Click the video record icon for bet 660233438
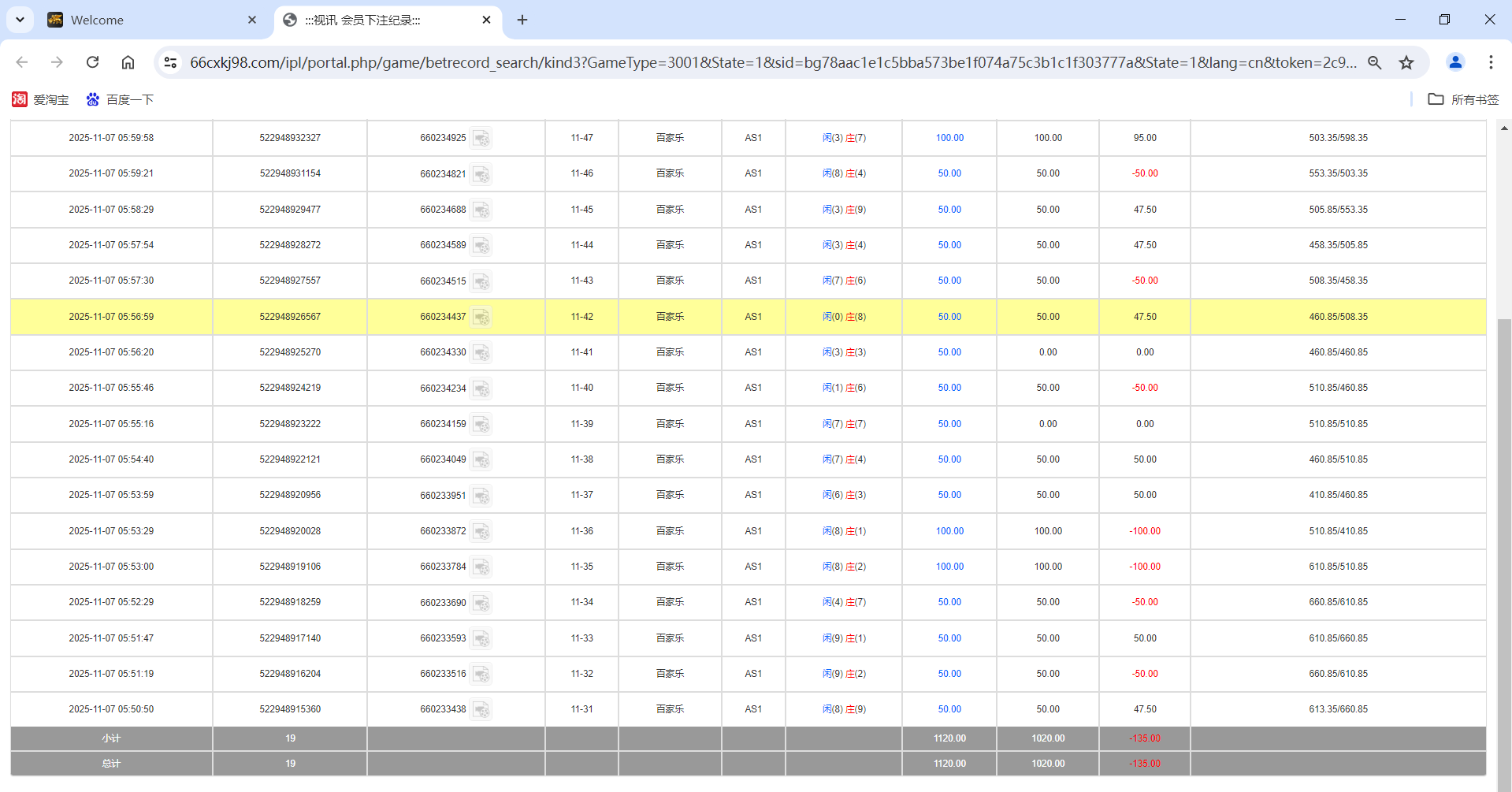The width and height of the screenshot is (1512, 792). (x=481, y=709)
